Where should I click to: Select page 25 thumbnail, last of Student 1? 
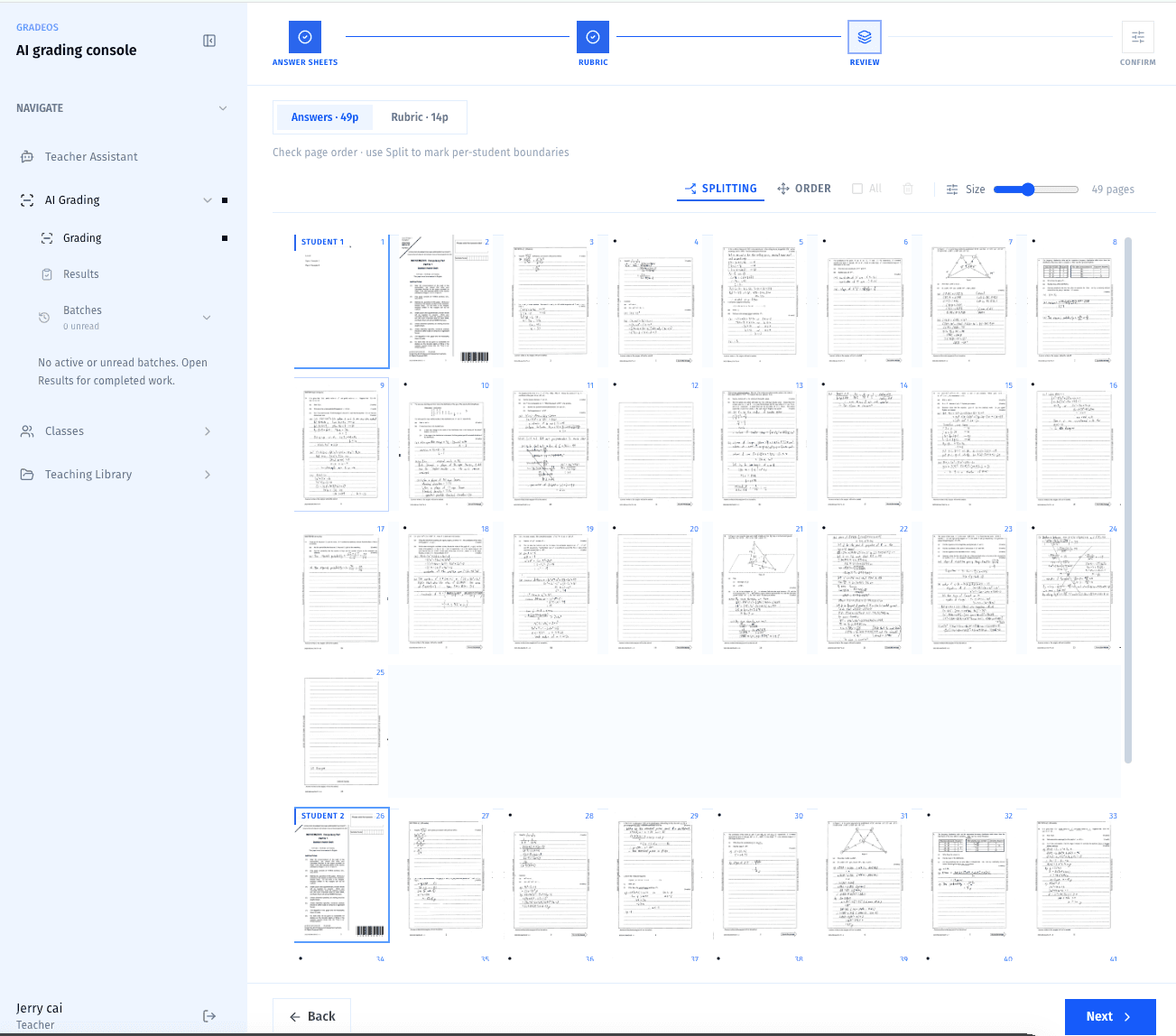[341, 732]
